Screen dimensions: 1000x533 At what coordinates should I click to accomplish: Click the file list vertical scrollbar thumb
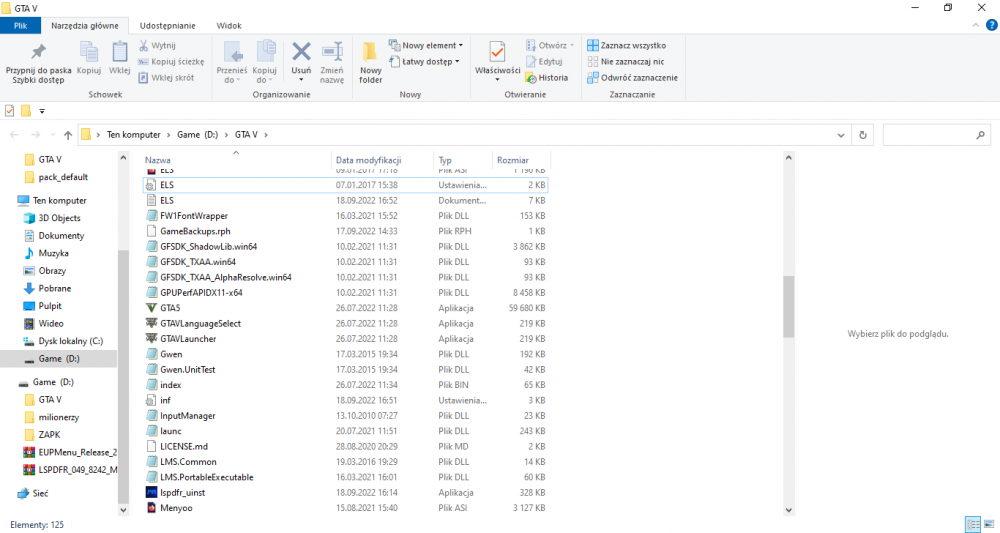pos(788,307)
